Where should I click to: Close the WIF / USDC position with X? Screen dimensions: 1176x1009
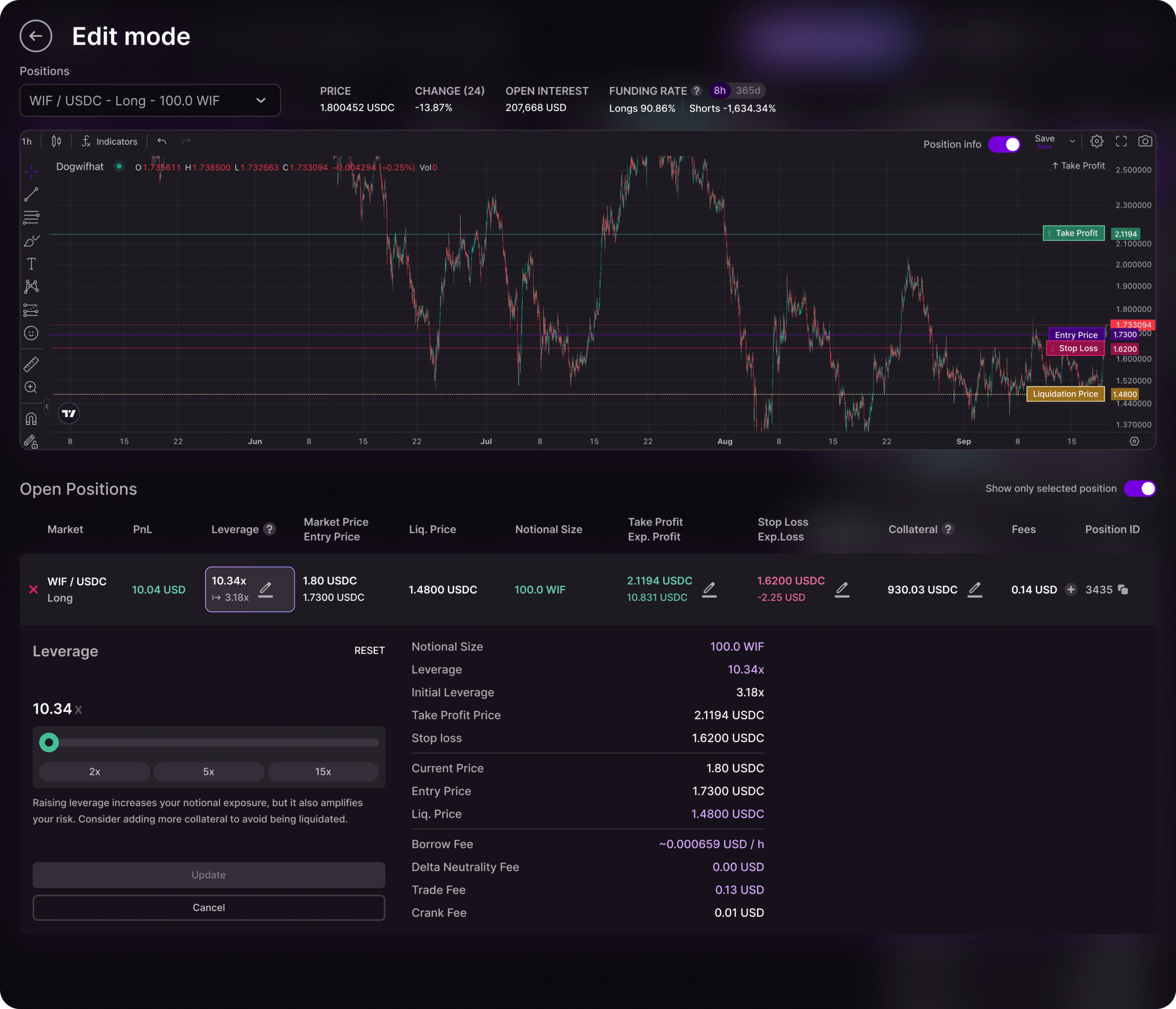pyautogui.click(x=34, y=589)
